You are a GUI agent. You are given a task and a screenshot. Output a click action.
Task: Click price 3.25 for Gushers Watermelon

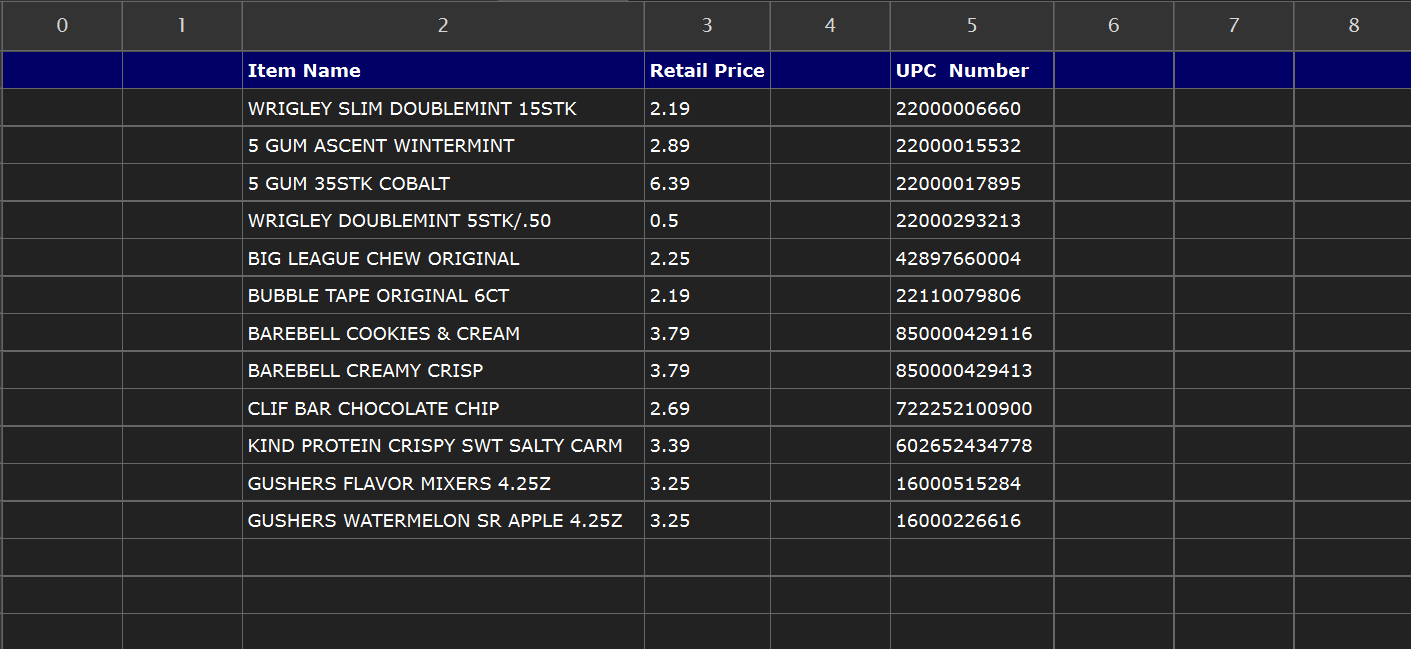[707, 521]
